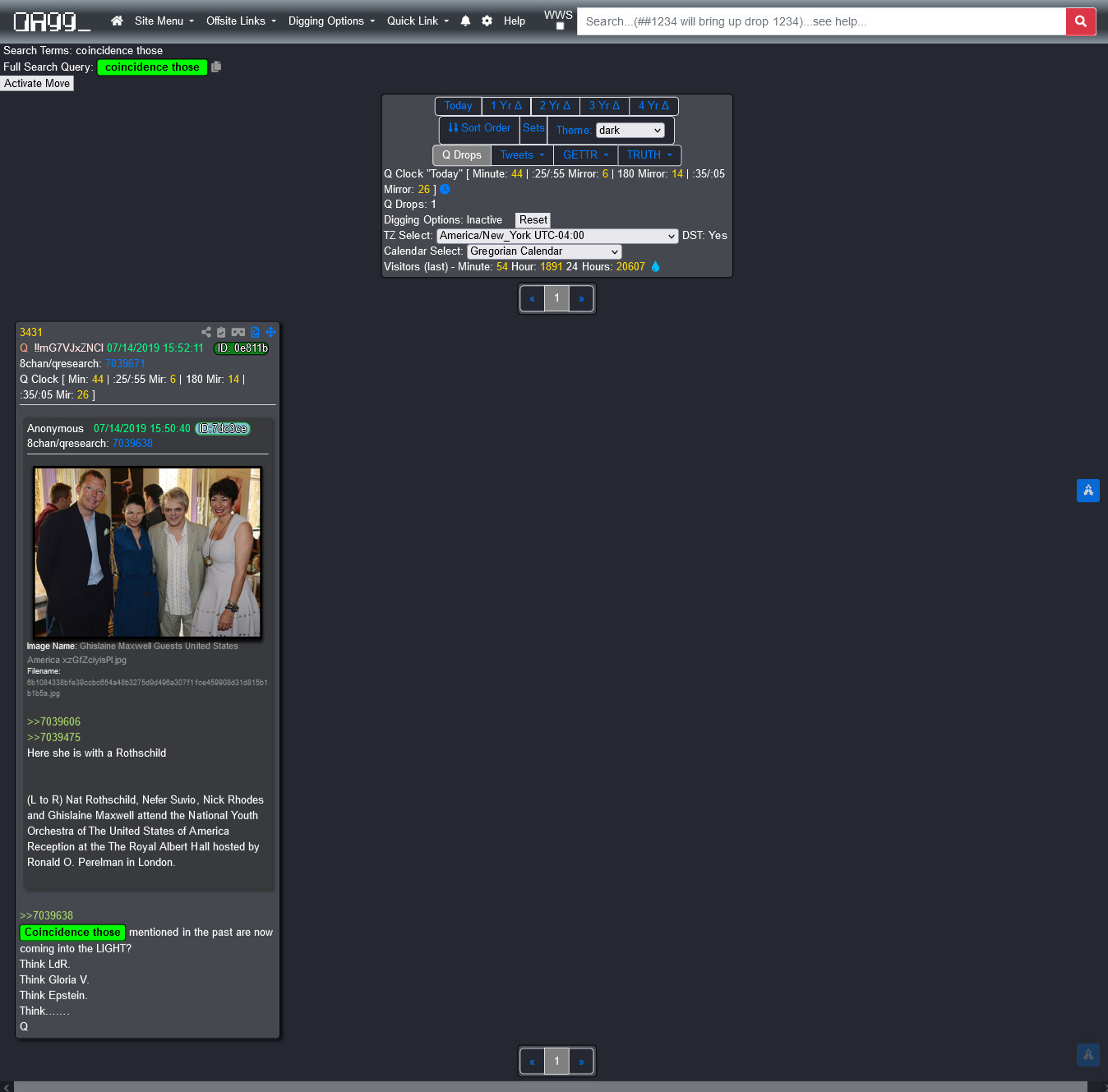Open the Theme dark select box
The width and height of the screenshot is (1108, 1092).
630,130
